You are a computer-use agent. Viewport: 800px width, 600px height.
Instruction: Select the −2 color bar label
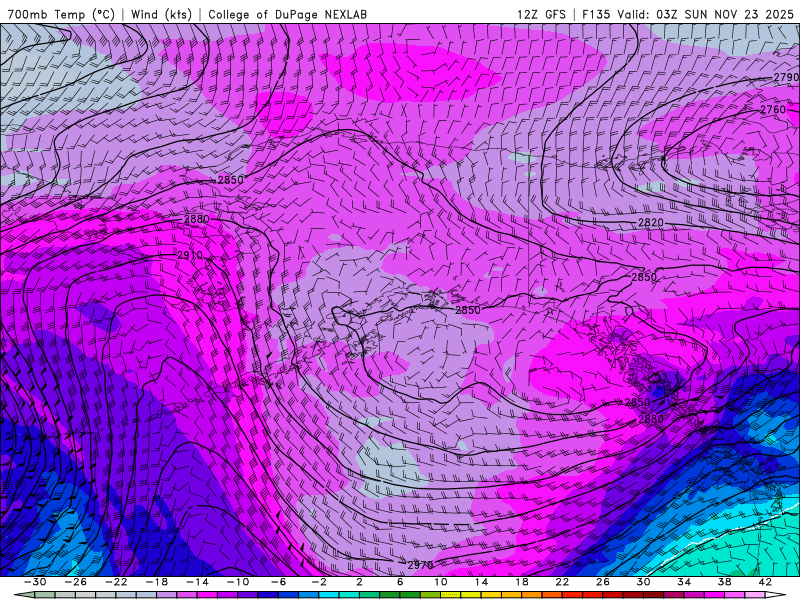coord(318,582)
